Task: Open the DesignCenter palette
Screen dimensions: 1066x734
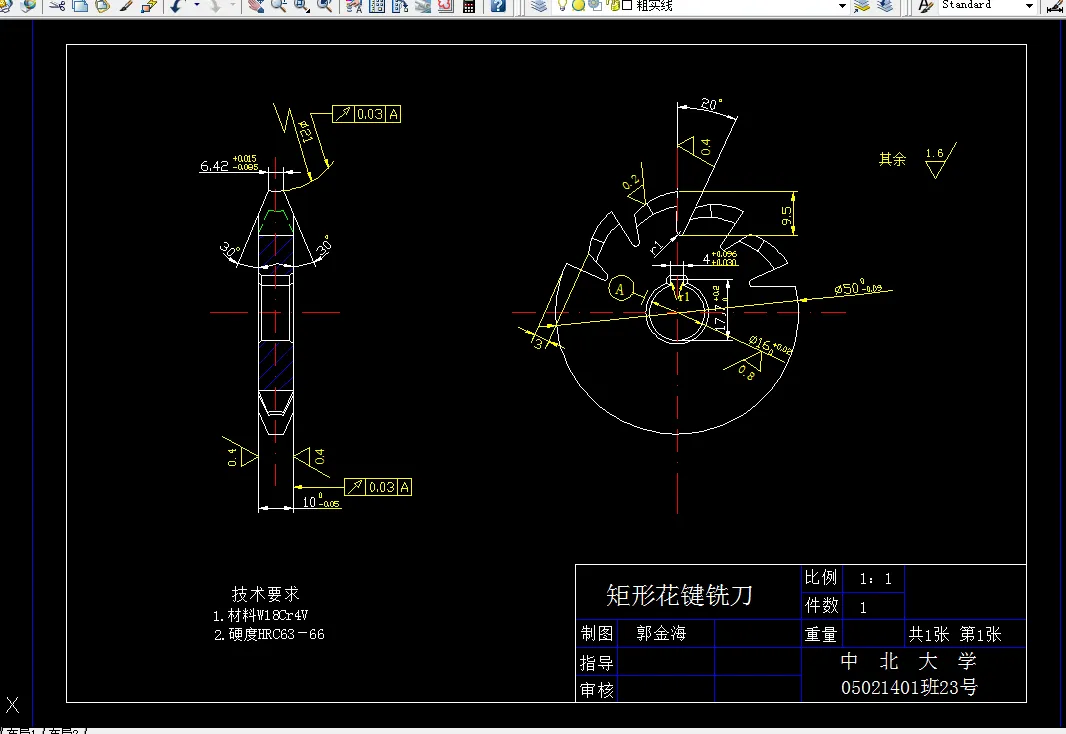Action: [x=377, y=5]
